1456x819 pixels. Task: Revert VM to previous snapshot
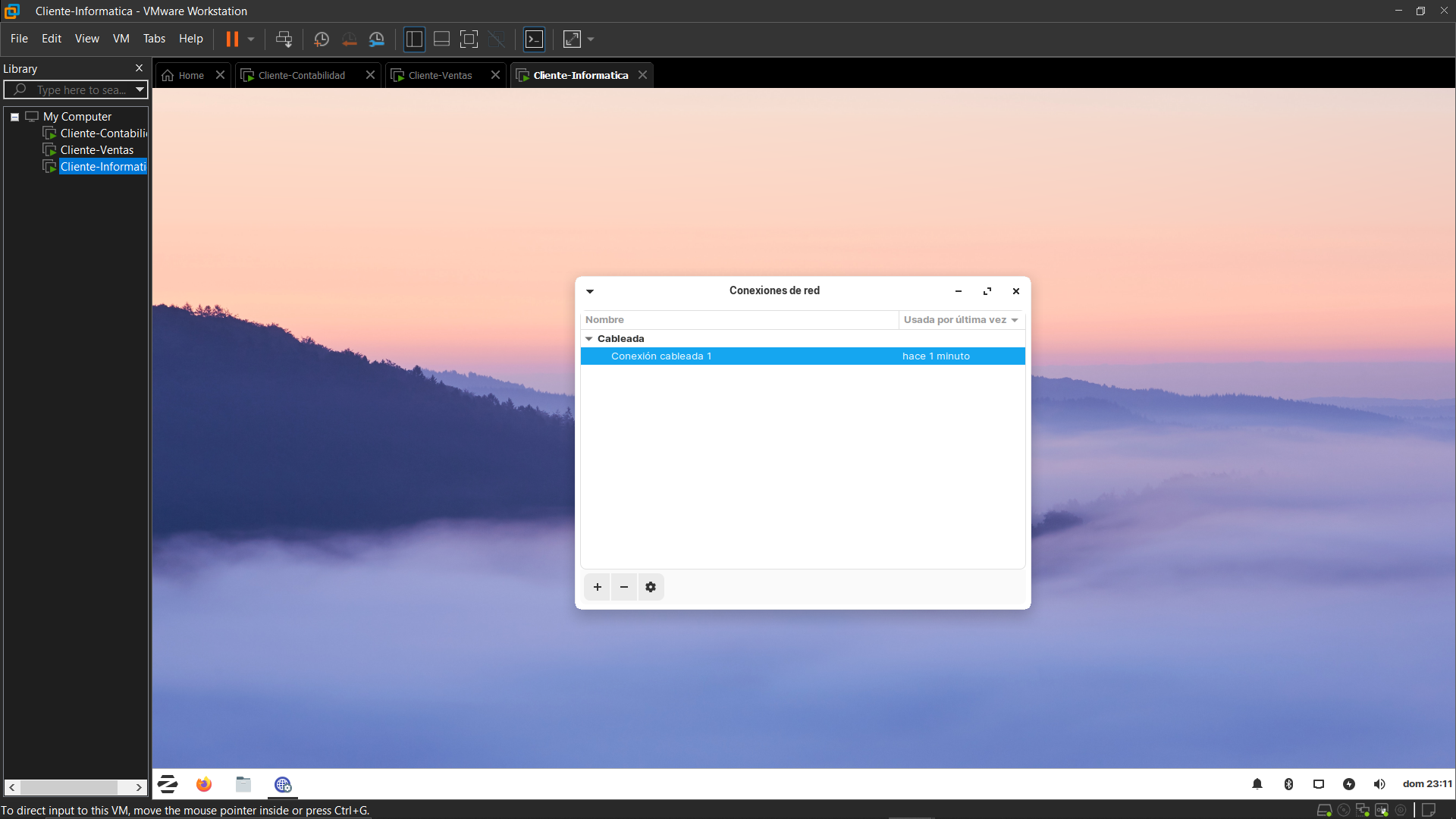[x=349, y=39]
